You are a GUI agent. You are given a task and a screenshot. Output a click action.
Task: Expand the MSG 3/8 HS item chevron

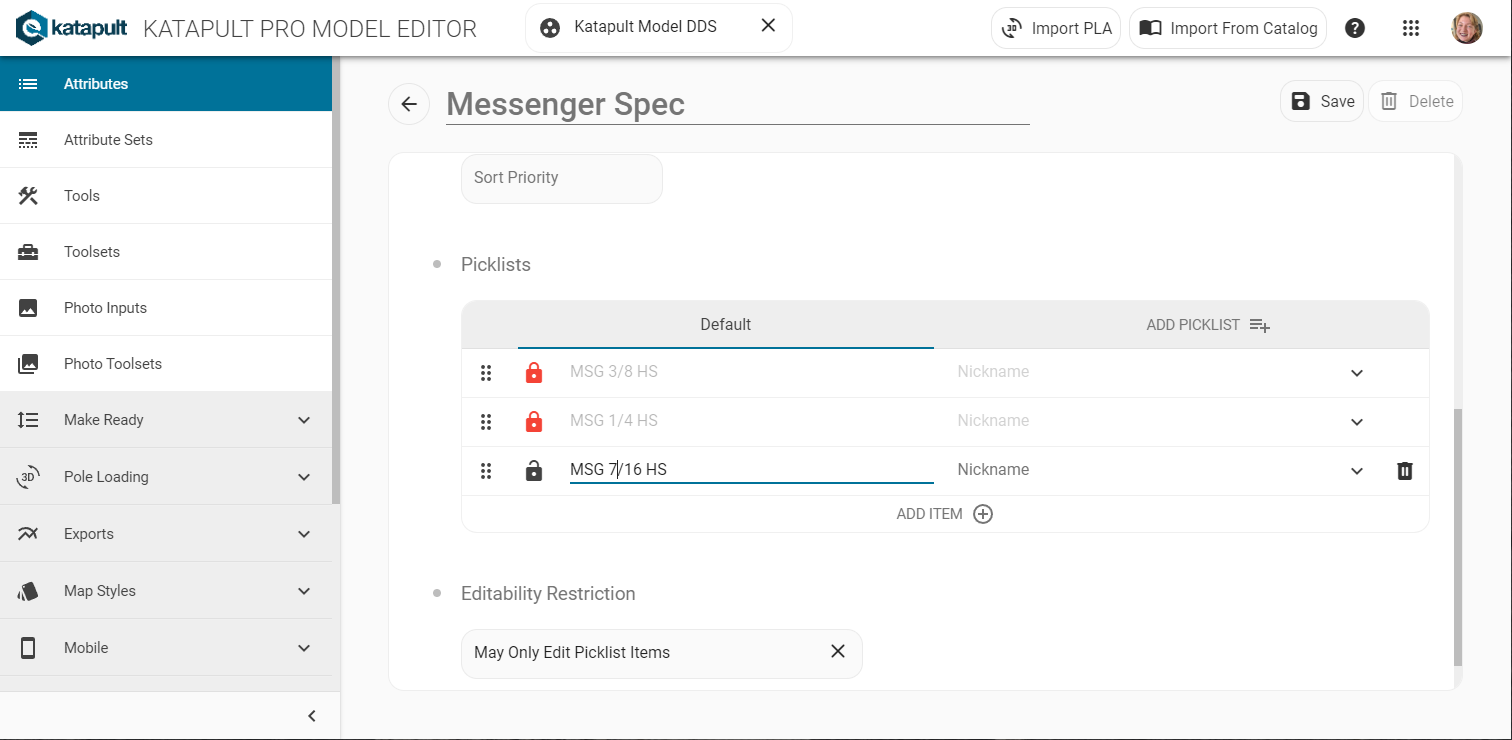[x=1357, y=373]
